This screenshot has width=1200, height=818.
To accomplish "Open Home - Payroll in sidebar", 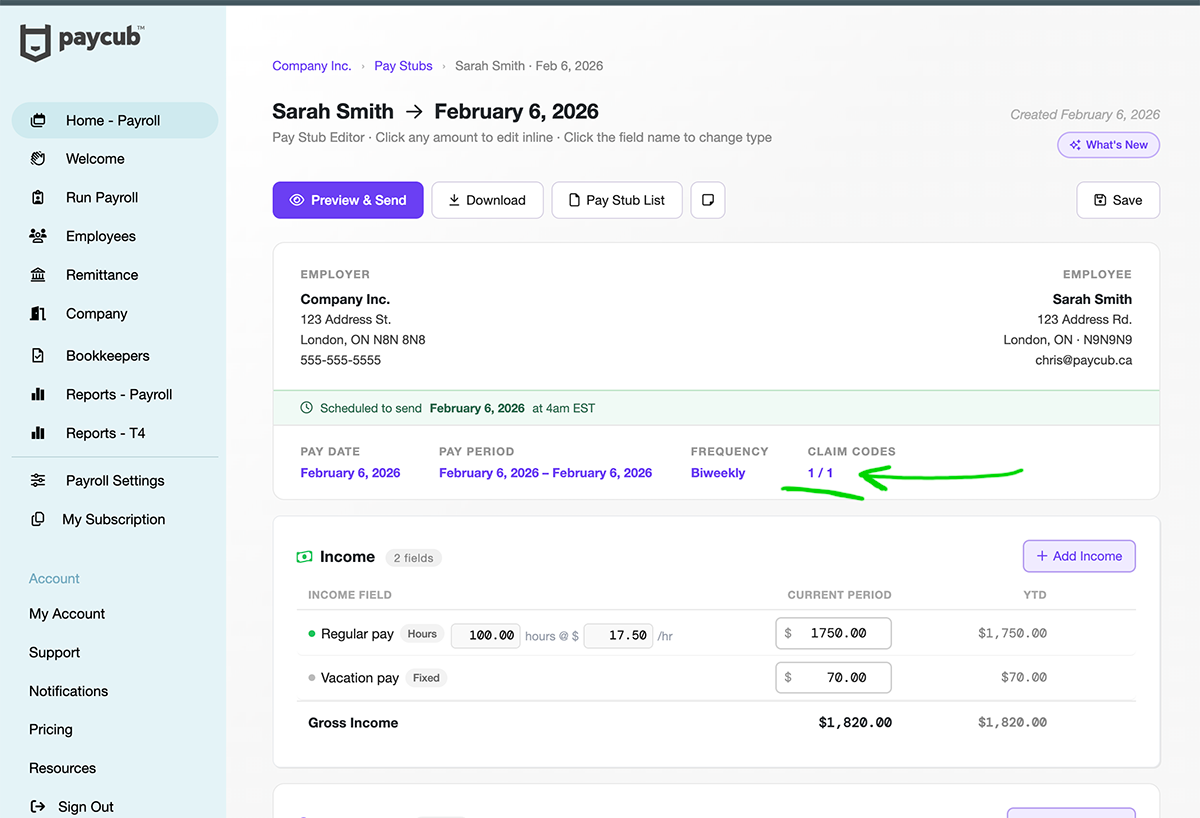I will 115,120.
